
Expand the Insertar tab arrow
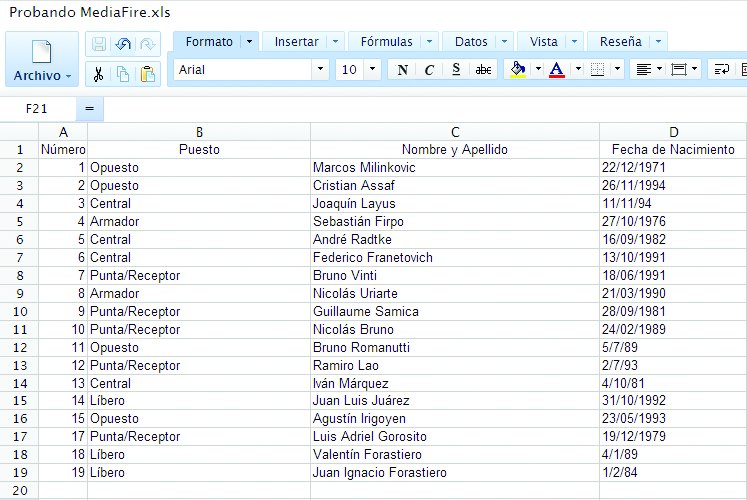click(335, 42)
